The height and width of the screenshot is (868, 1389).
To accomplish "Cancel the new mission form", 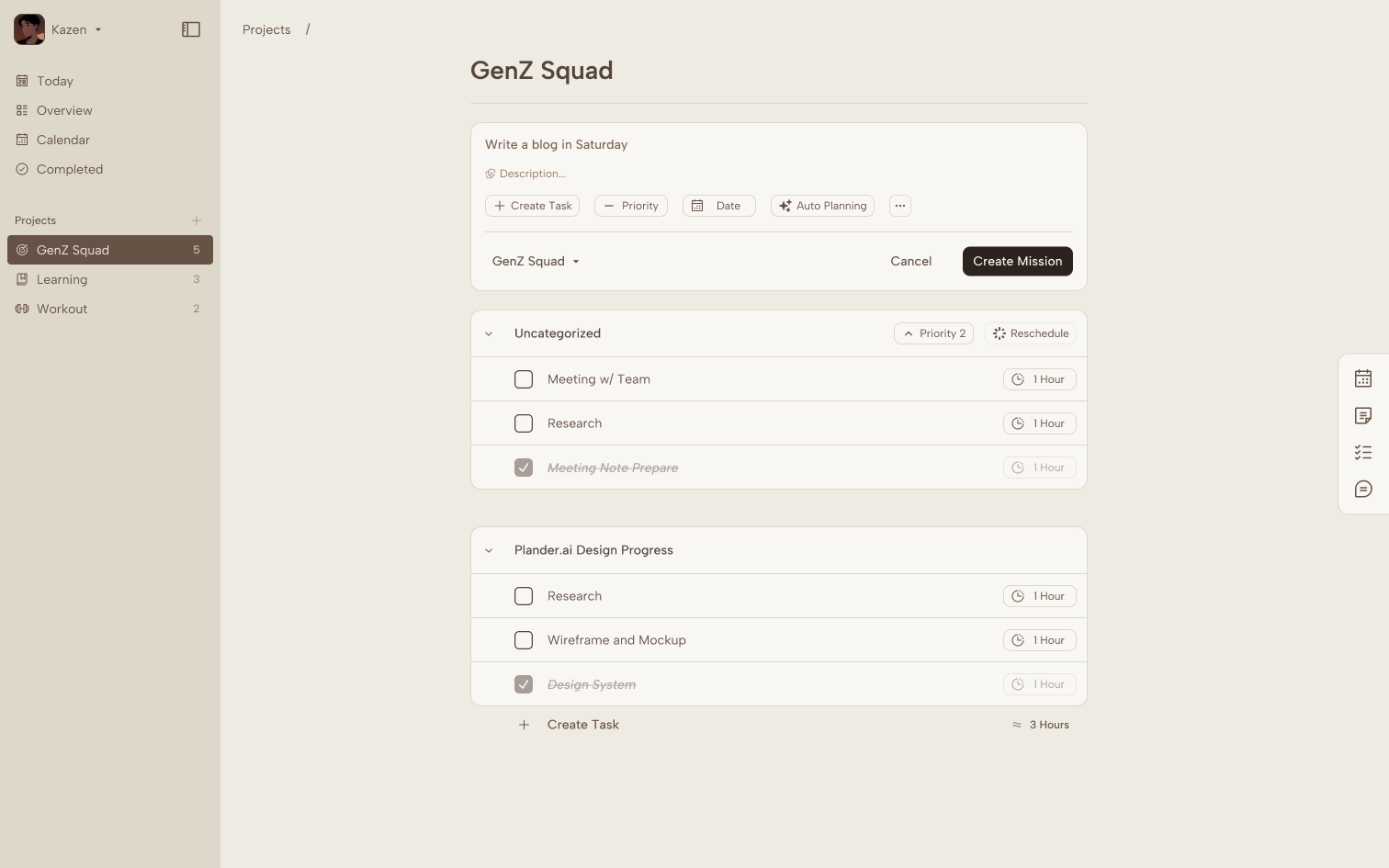I will 910,262.
